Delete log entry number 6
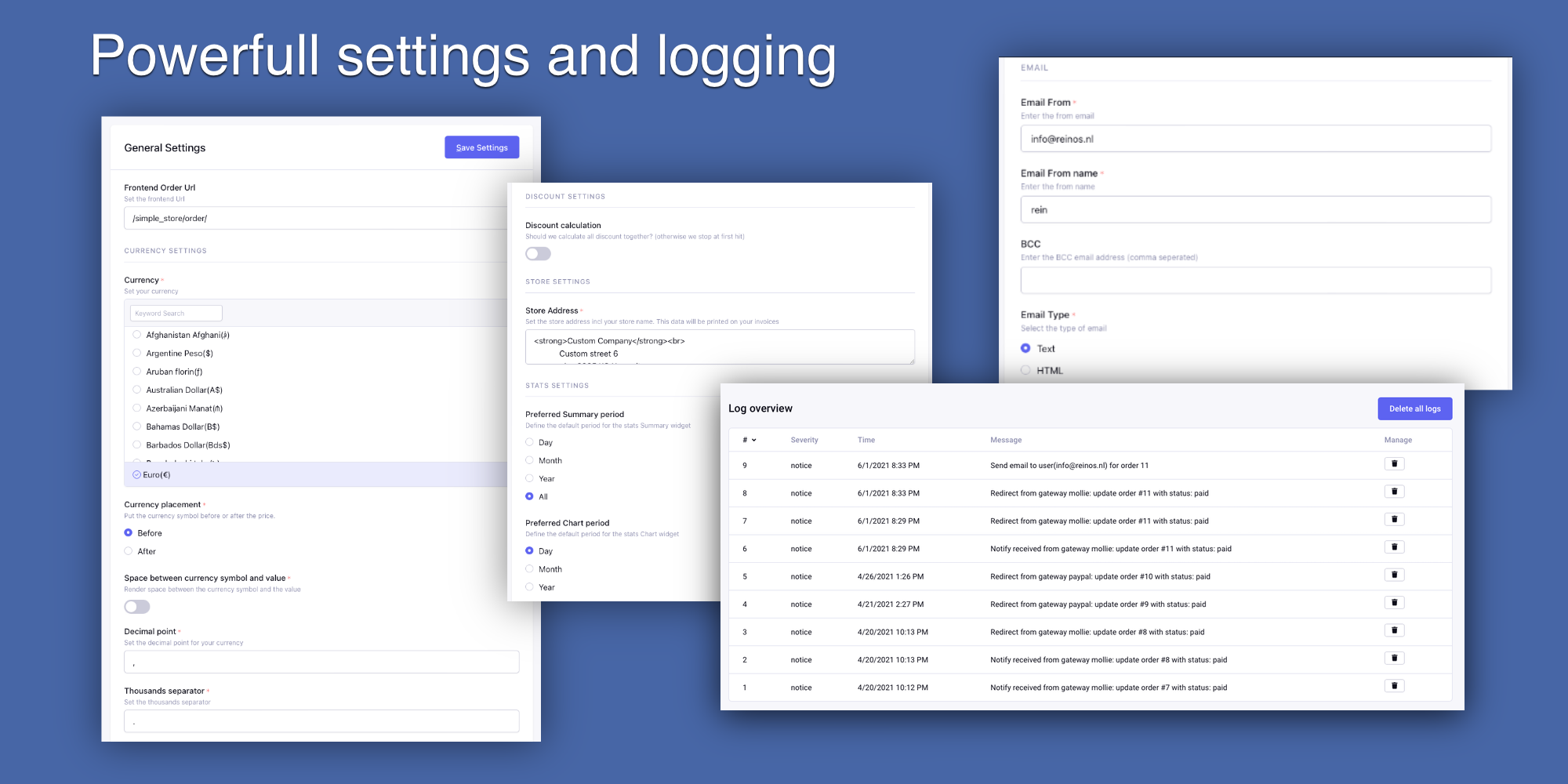 click(1394, 547)
